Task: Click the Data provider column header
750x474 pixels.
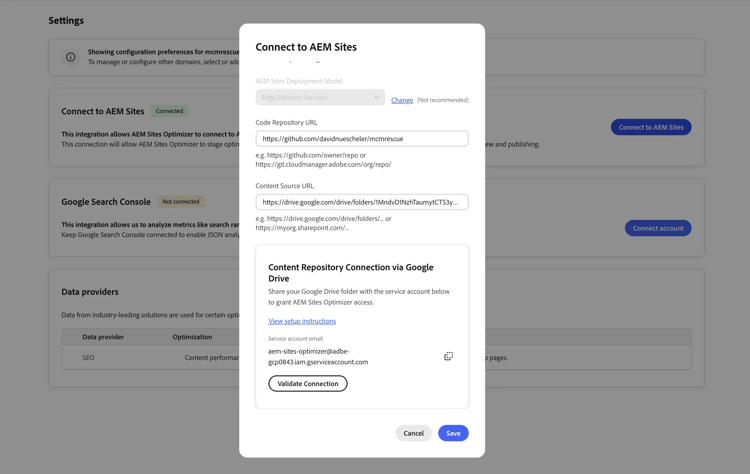Action: click(103, 337)
